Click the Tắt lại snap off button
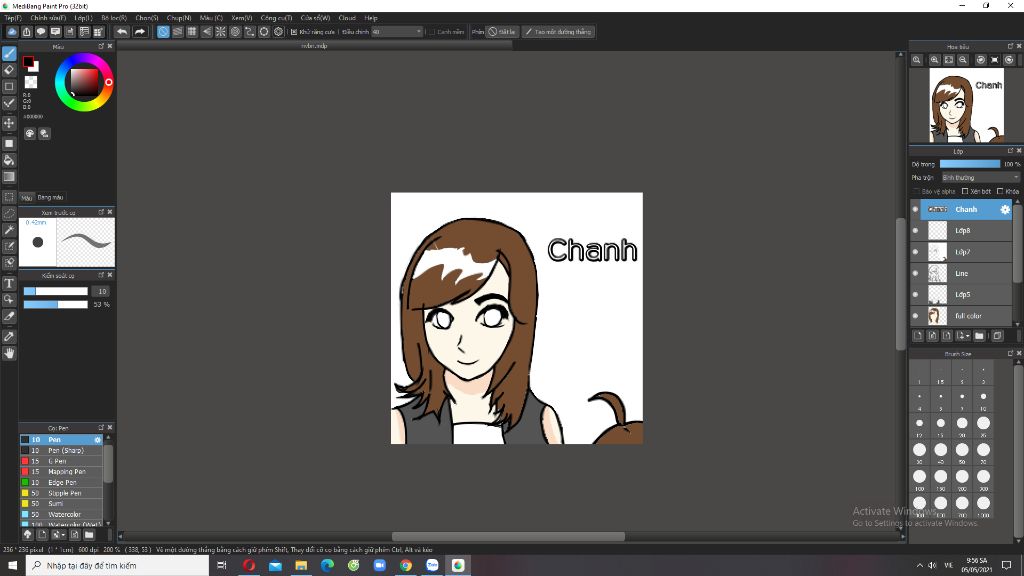 (502, 31)
